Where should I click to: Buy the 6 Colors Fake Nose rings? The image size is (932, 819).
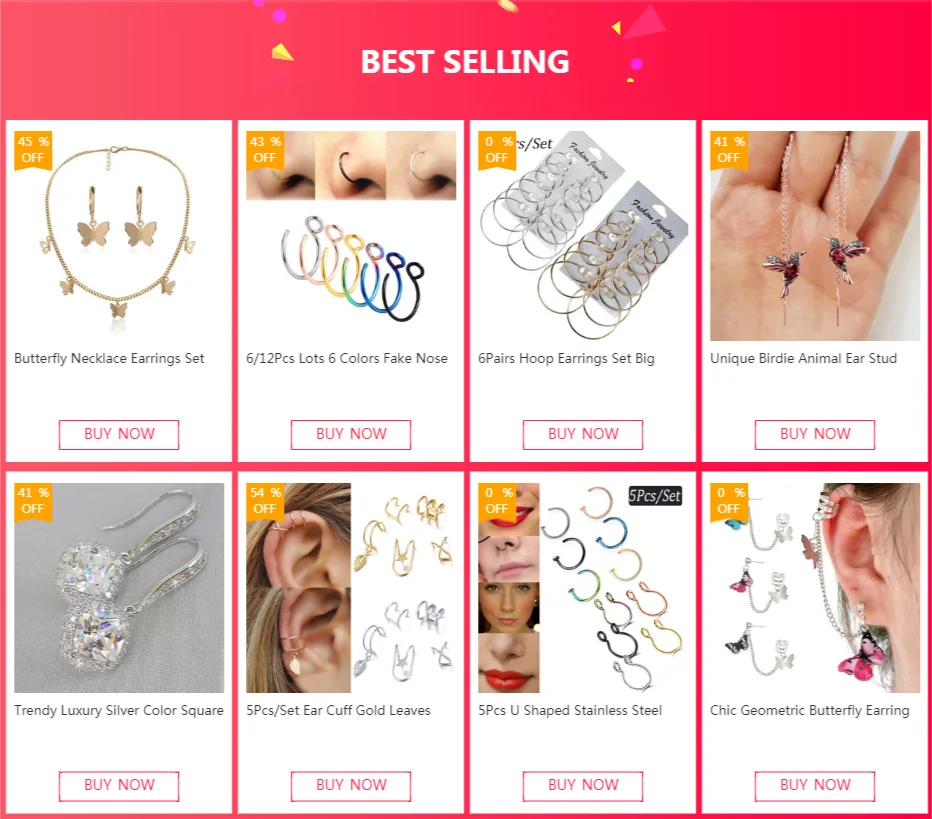[351, 434]
